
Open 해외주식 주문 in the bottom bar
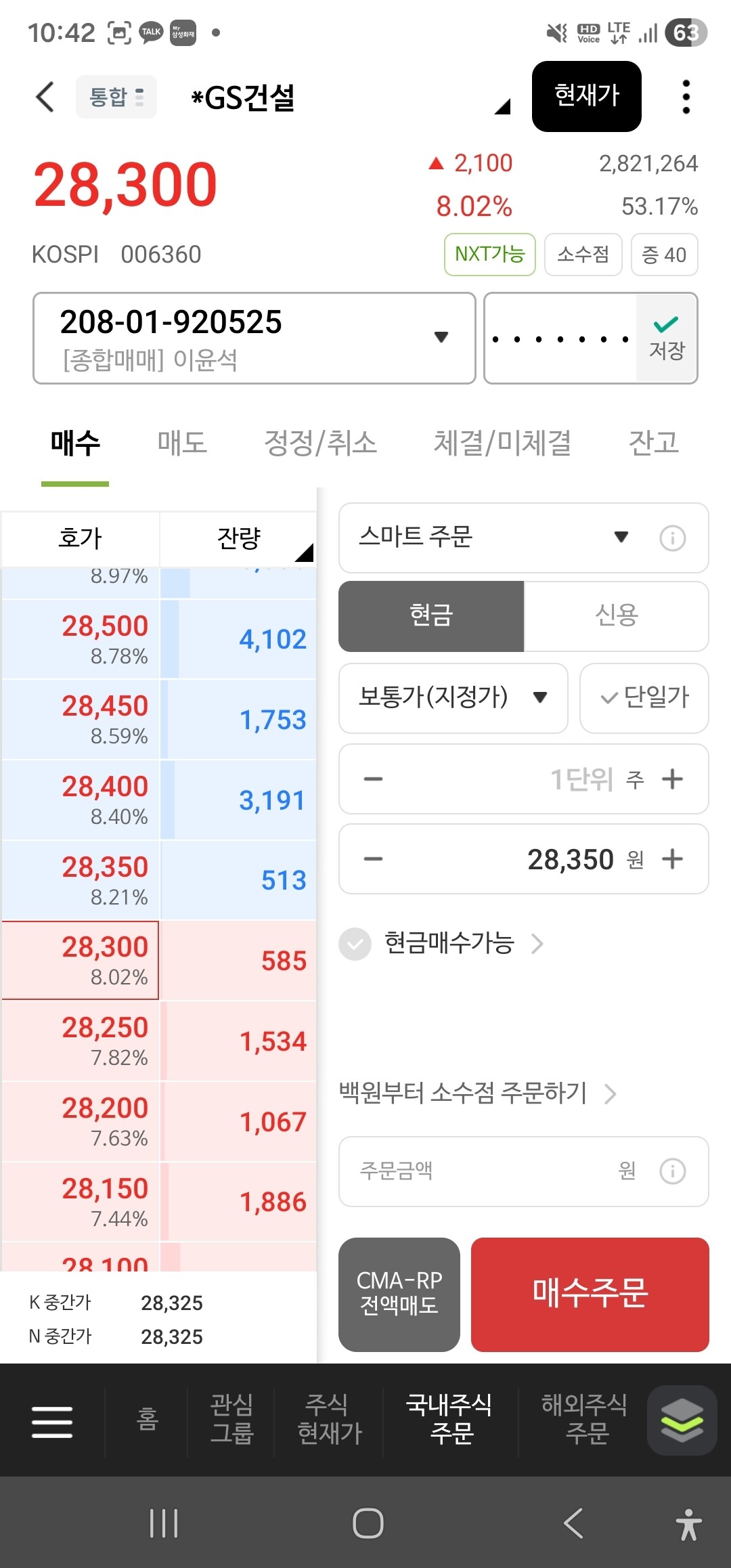click(x=585, y=1420)
